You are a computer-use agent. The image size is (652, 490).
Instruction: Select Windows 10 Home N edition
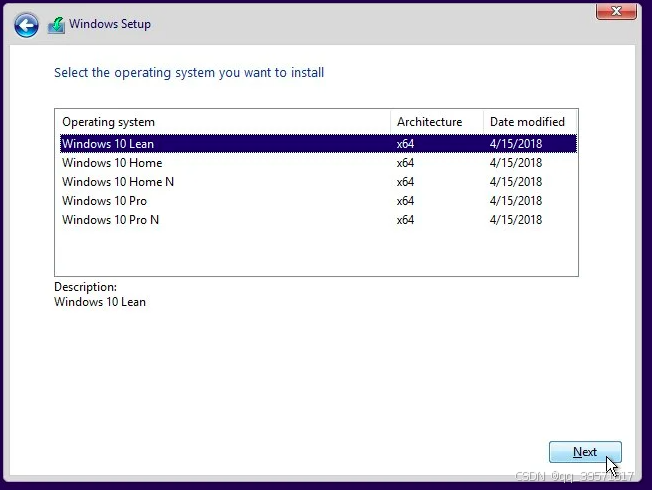point(318,182)
